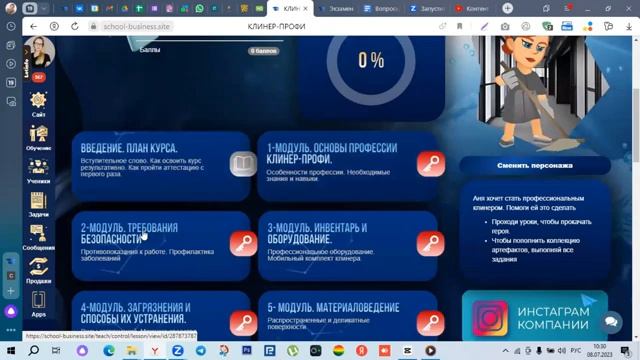The height and width of the screenshot is (360, 640).
Task: Expand the tab group dropdown arrow
Action: tap(44, 8)
